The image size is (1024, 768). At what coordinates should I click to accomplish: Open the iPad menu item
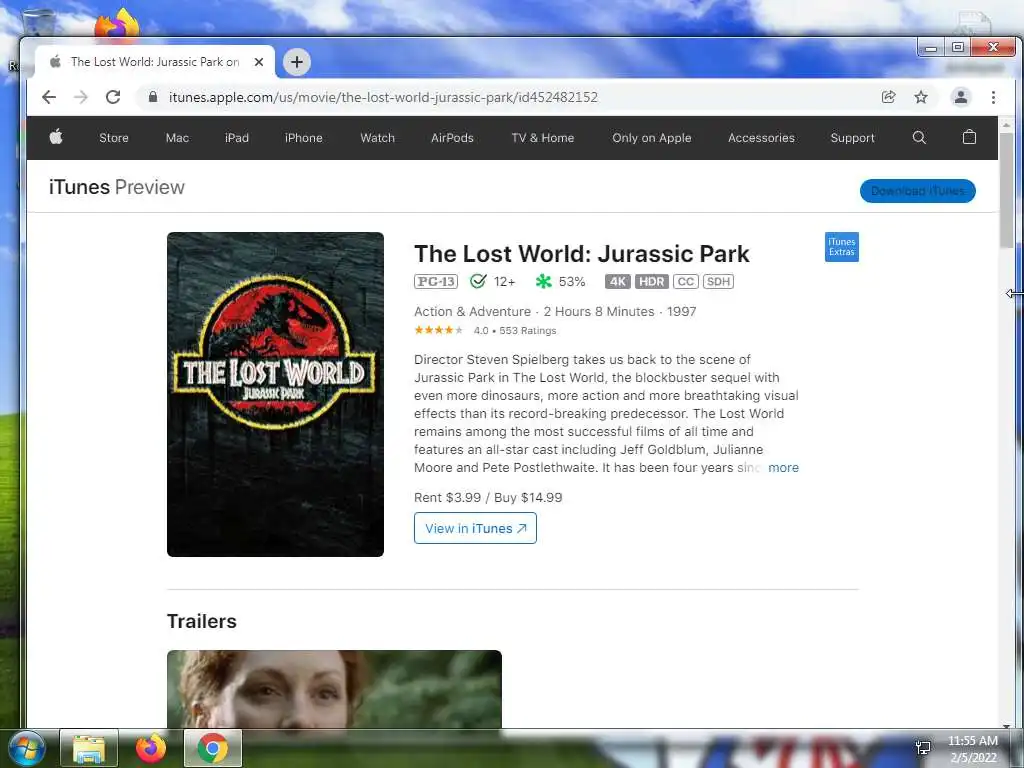[x=236, y=138]
